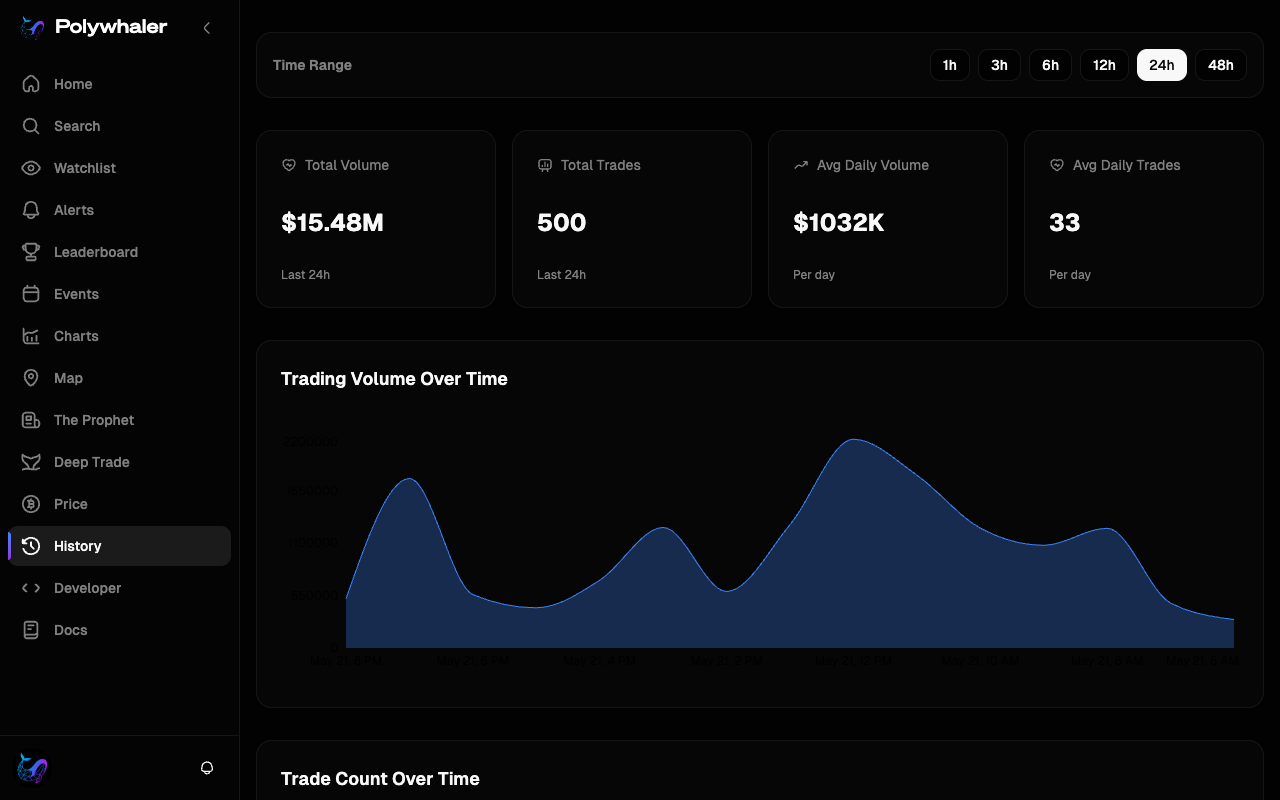1280x800 pixels.
Task: Click the Total Volume card icon
Action: click(x=289, y=165)
